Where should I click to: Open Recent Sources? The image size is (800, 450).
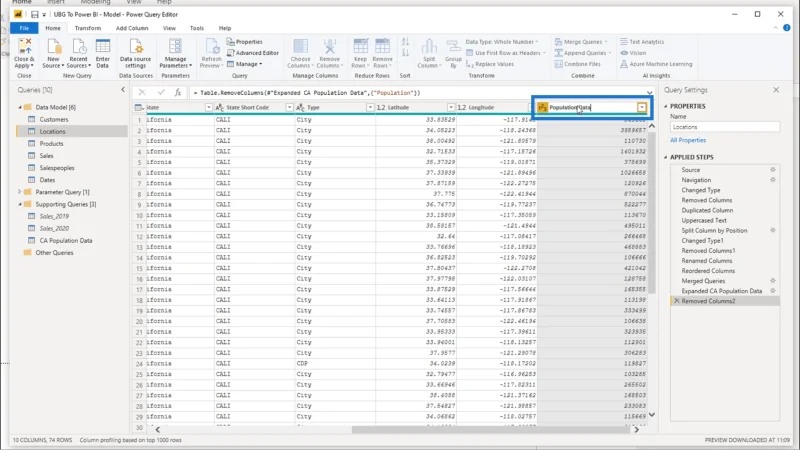click(x=79, y=54)
